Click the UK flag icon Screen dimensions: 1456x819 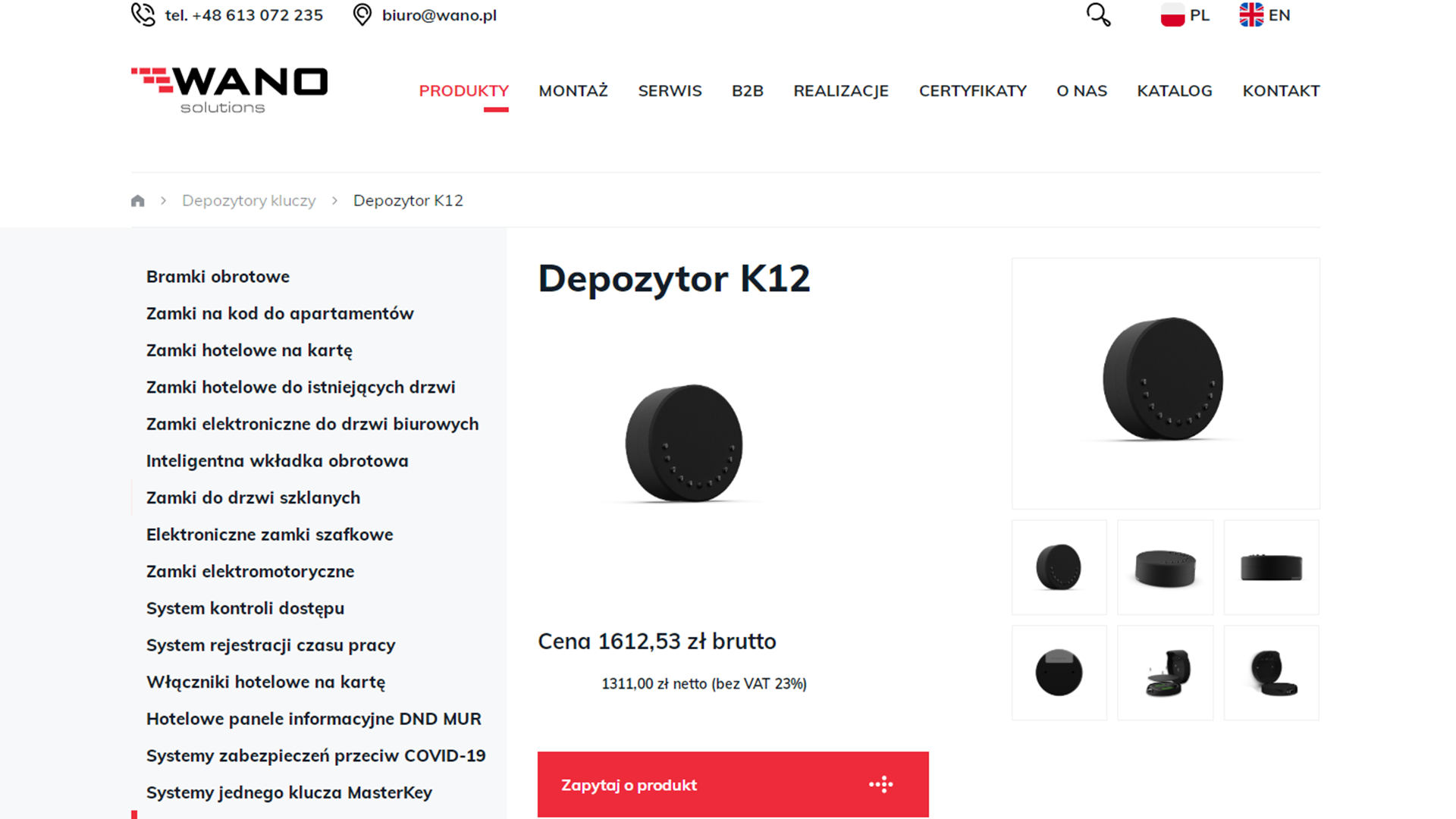(1251, 15)
